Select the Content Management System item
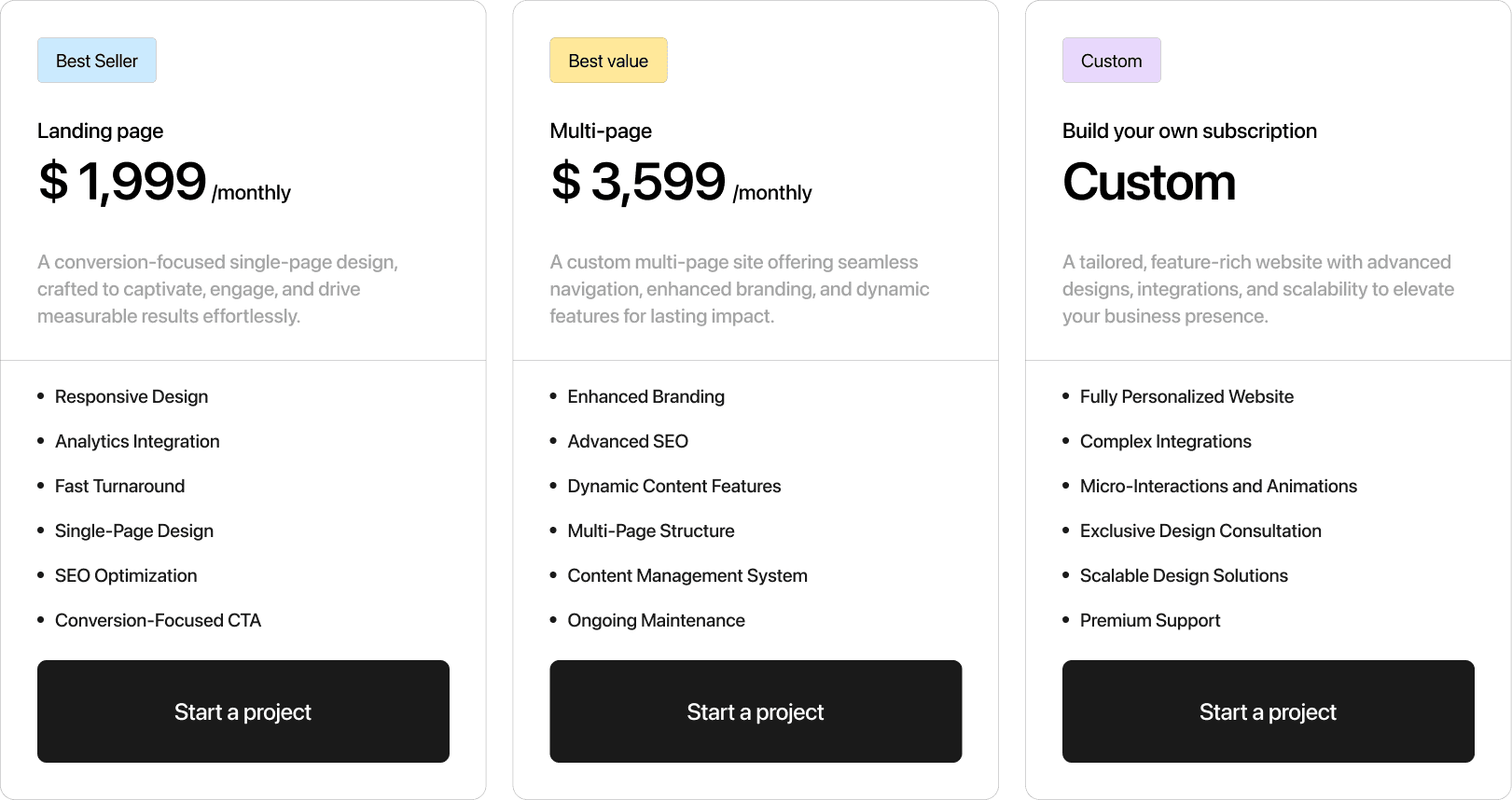 point(687,575)
